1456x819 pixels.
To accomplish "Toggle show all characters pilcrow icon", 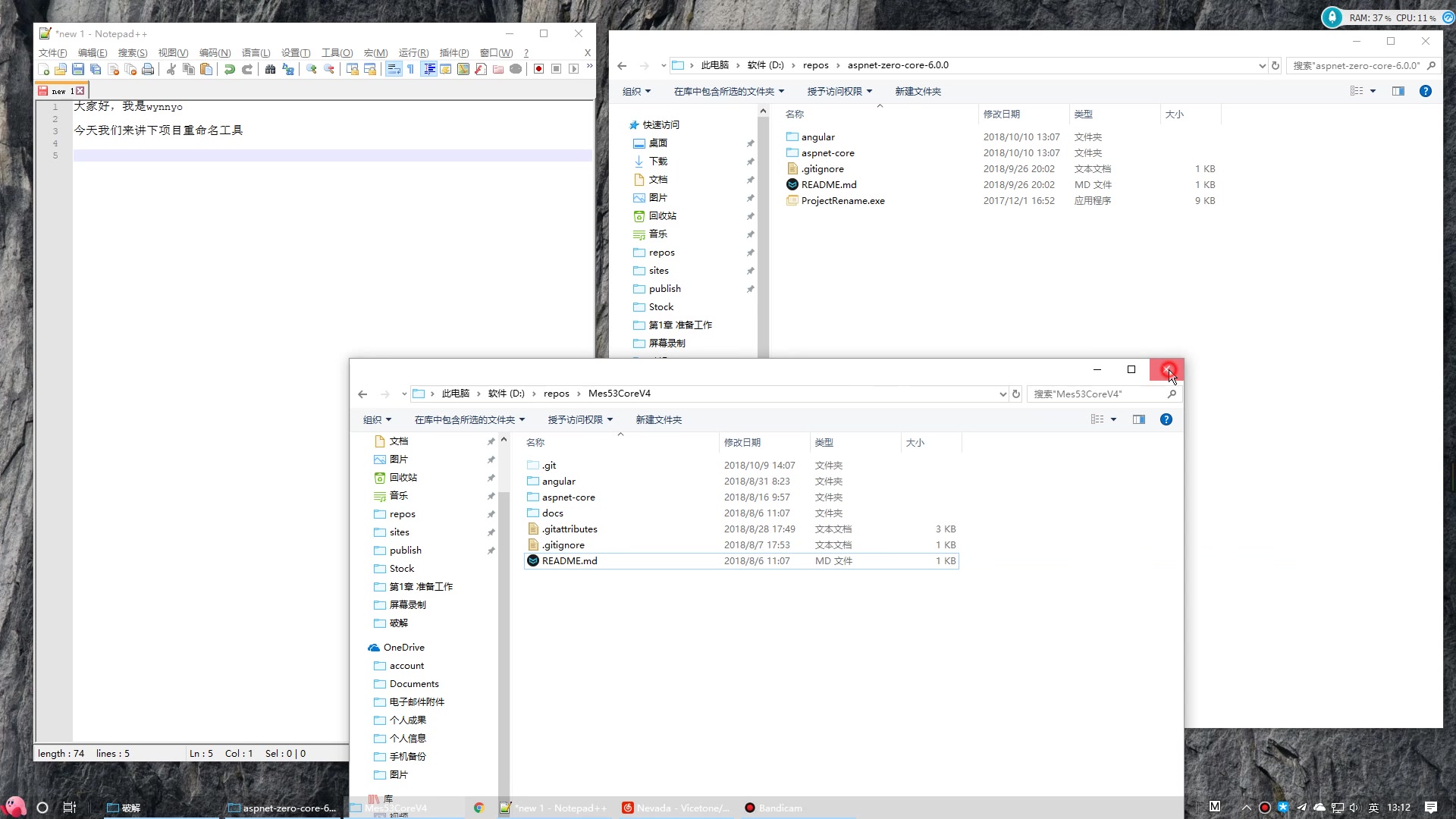I will coord(410,69).
